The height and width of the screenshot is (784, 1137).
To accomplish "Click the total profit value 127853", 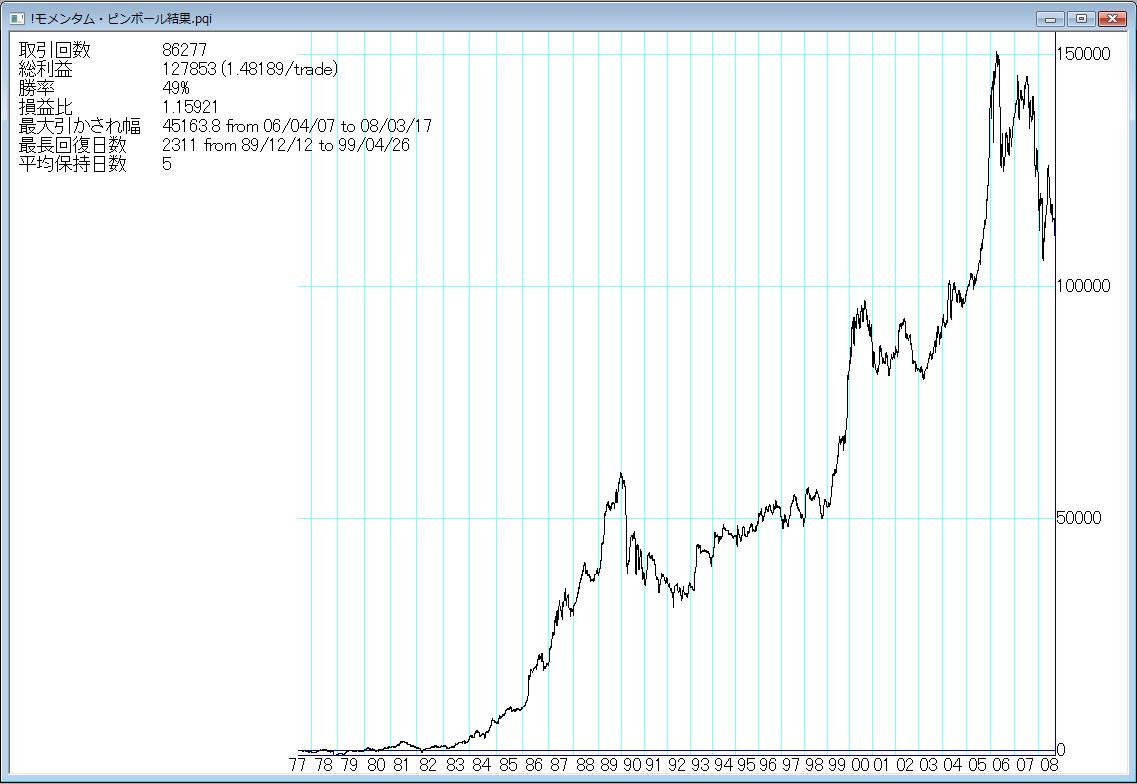I will (x=186, y=69).
